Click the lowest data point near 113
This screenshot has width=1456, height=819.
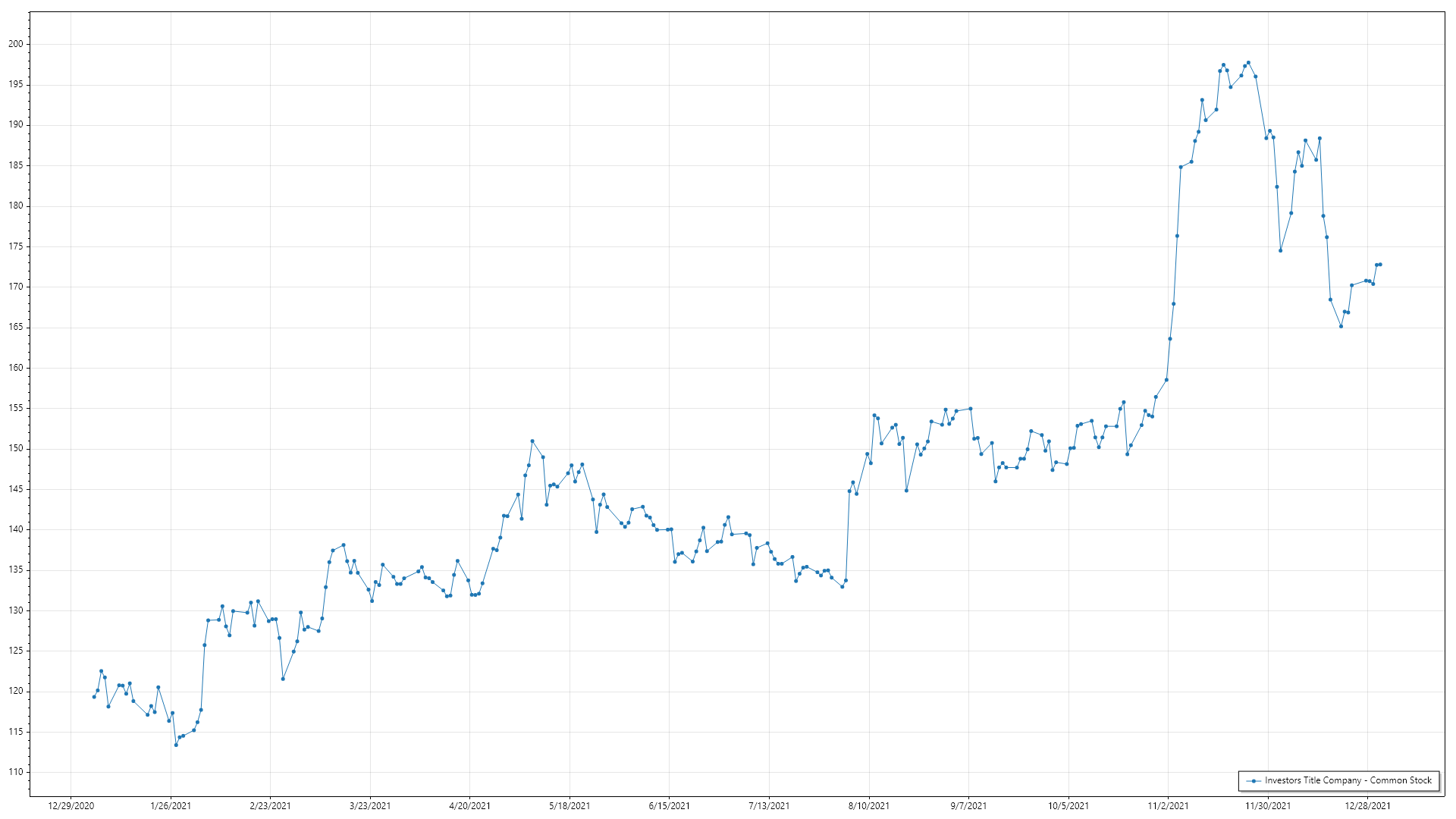tap(176, 745)
